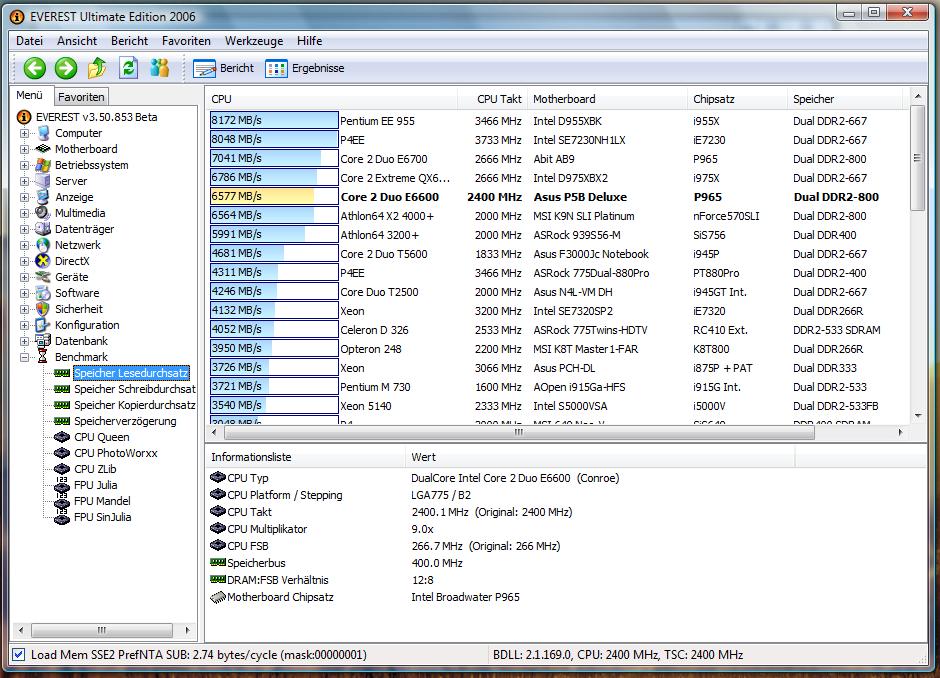The width and height of the screenshot is (940, 678).
Task: Open the Ansicht menu
Action: point(77,41)
